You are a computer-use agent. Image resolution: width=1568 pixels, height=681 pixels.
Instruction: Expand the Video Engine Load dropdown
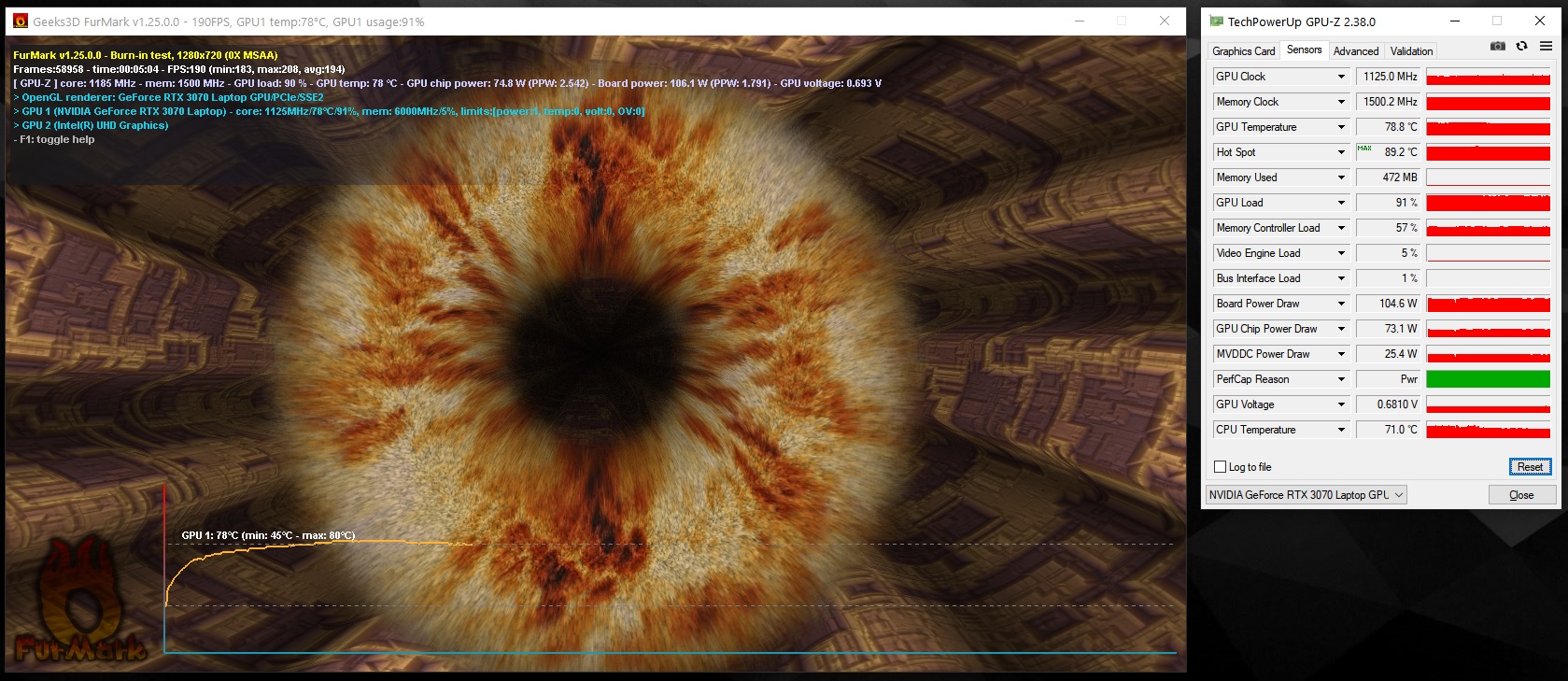(x=1341, y=253)
